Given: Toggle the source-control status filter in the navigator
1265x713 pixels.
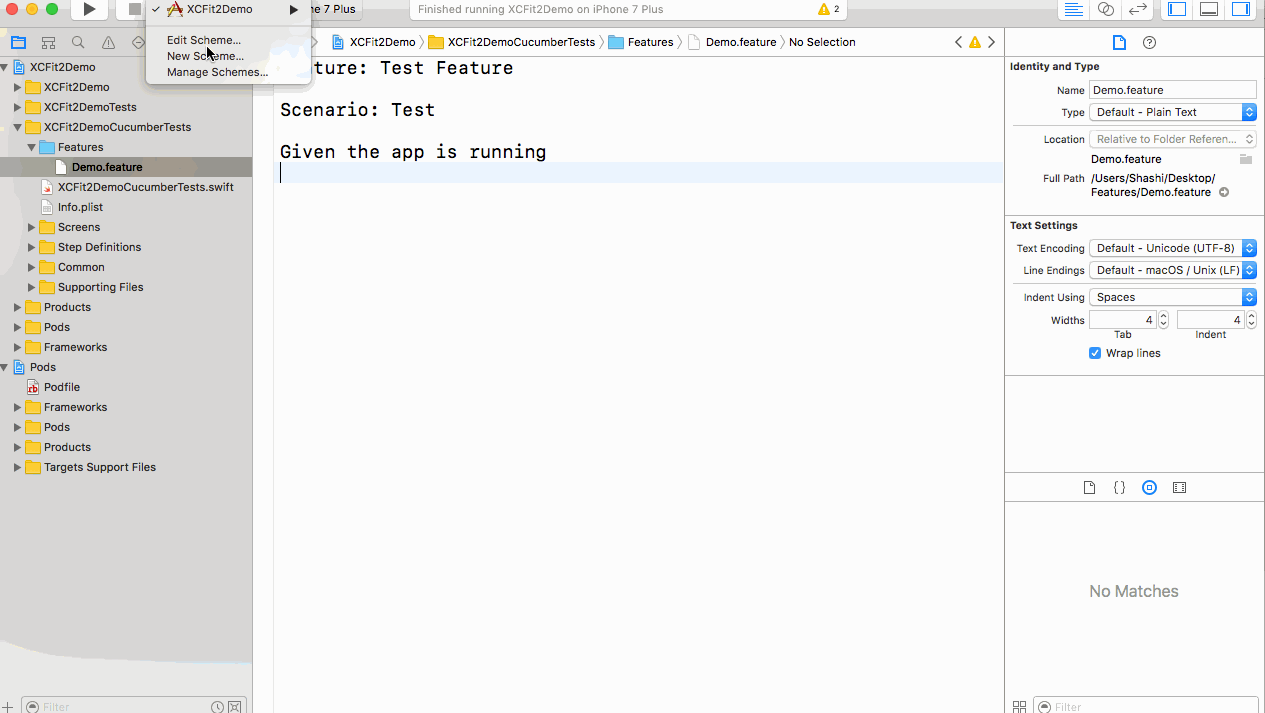Looking at the screenshot, I should tap(234, 706).
